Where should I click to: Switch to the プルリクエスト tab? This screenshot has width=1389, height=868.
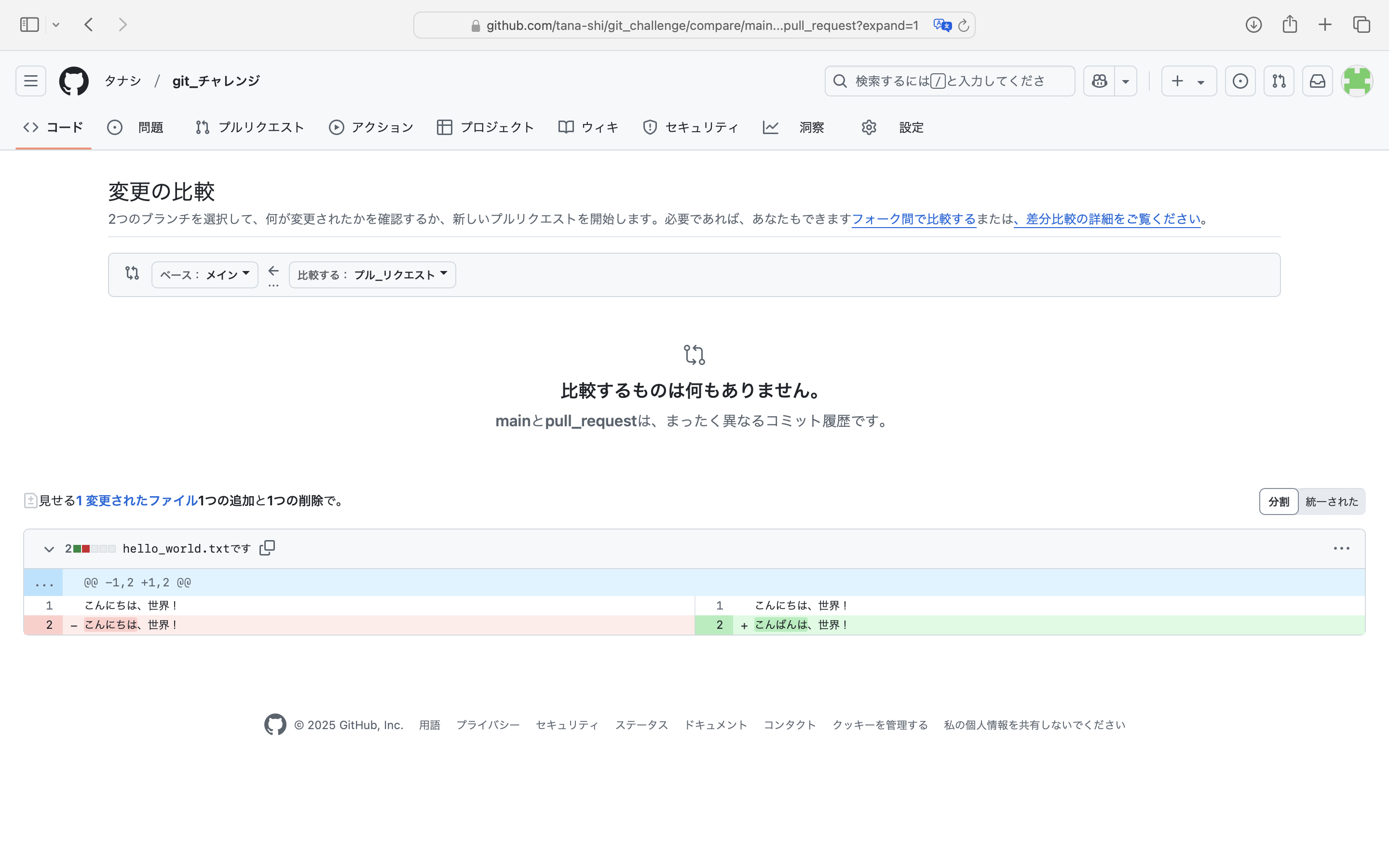tap(250, 127)
